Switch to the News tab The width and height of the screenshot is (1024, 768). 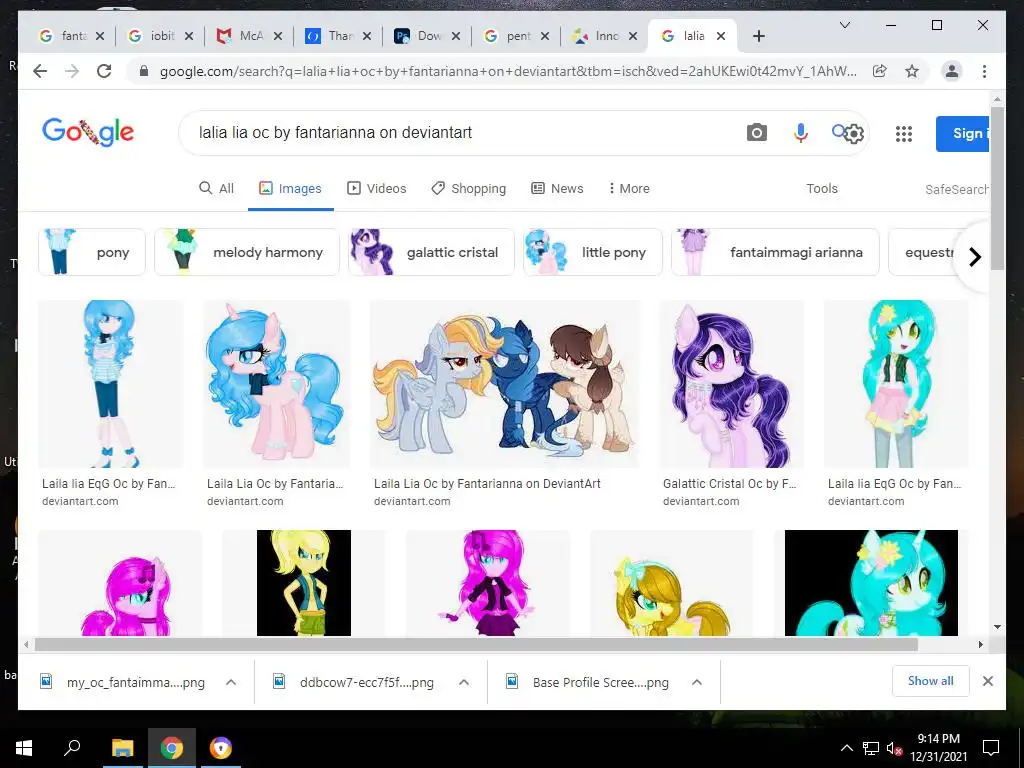pos(557,189)
